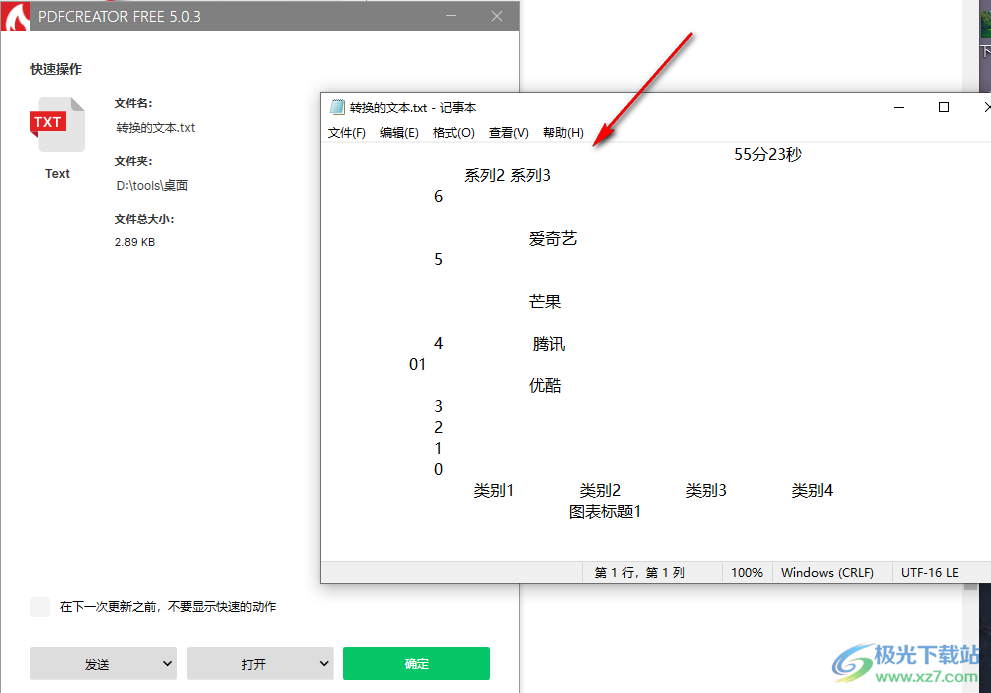Click the Windows (CRLF) status entry
Viewport: 991px width, 693px height.
[827, 572]
